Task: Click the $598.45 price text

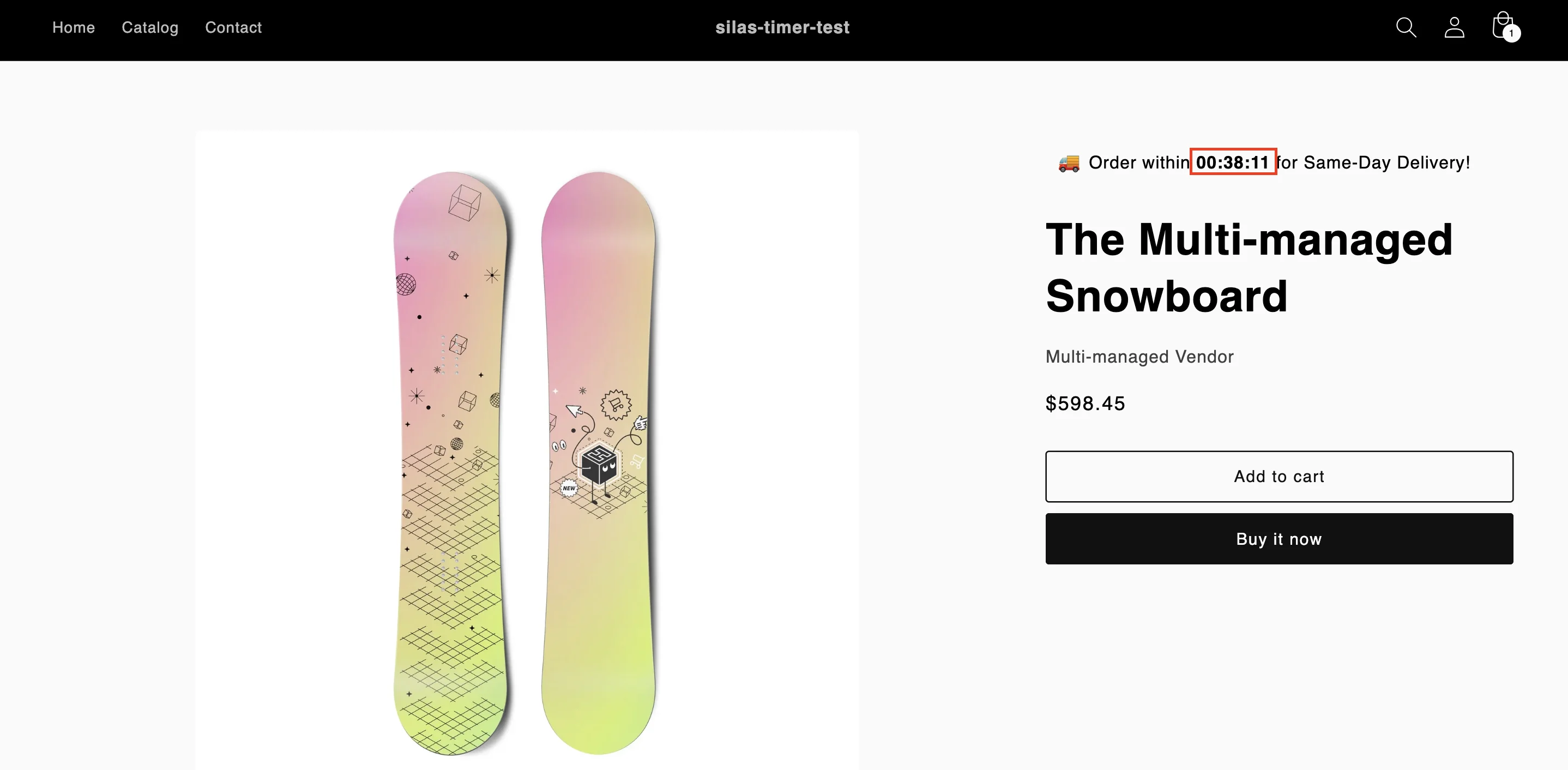Action: [x=1085, y=402]
